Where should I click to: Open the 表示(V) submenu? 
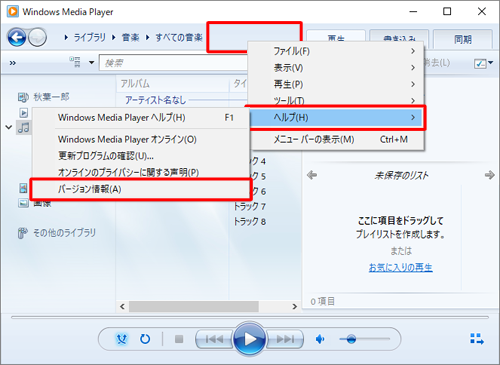tap(336, 68)
